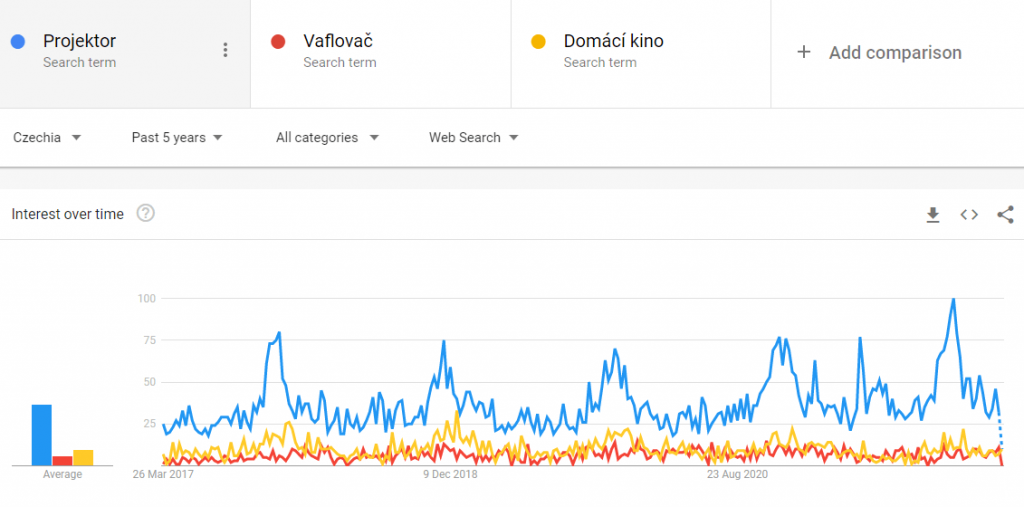Open the Projektor term options menu
Image resolution: width=1024 pixels, height=507 pixels.
[x=225, y=50]
